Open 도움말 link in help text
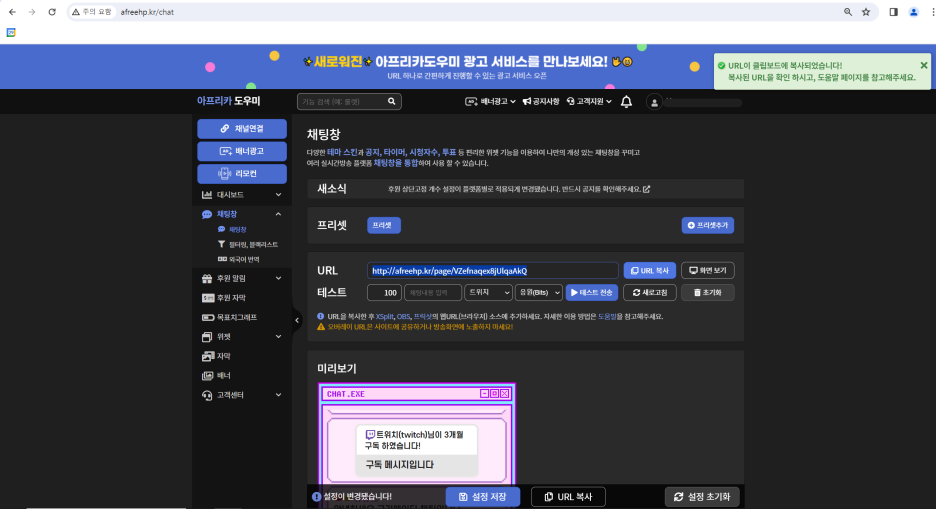This screenshot has height=509, width=936. click(x=607, y=317)
